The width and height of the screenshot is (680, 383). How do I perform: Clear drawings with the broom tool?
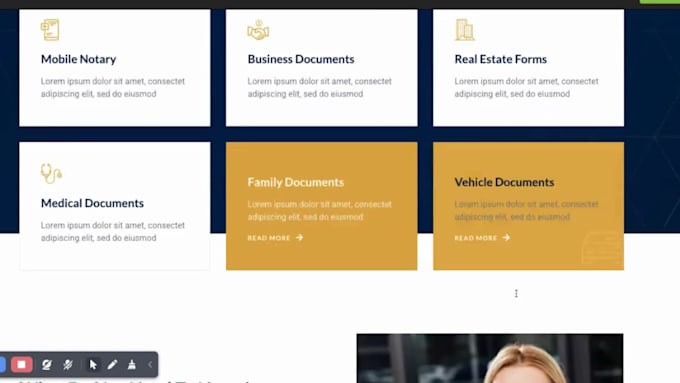(x=132, y=365)
